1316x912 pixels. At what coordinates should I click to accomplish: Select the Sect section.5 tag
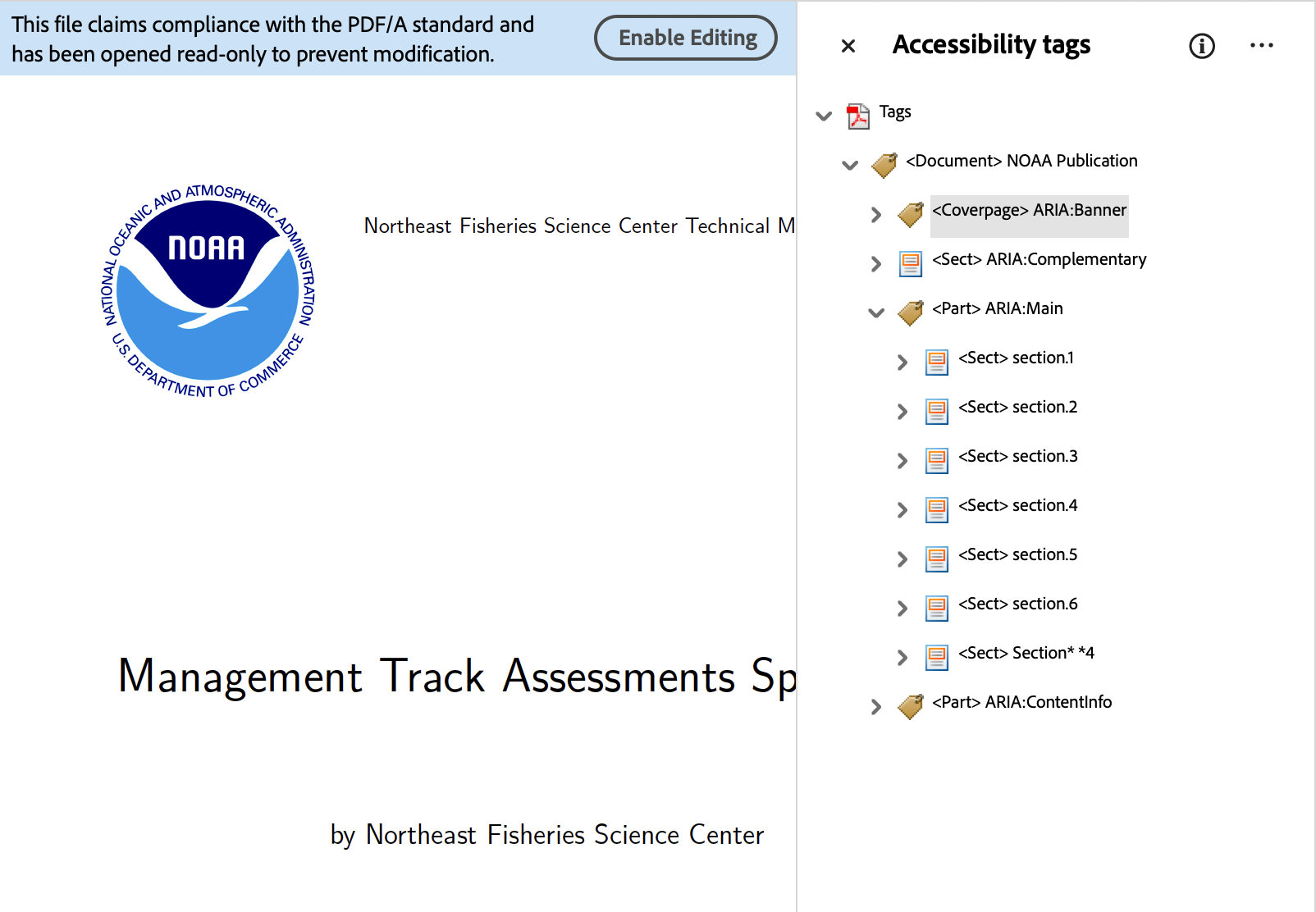point(1017,555)
